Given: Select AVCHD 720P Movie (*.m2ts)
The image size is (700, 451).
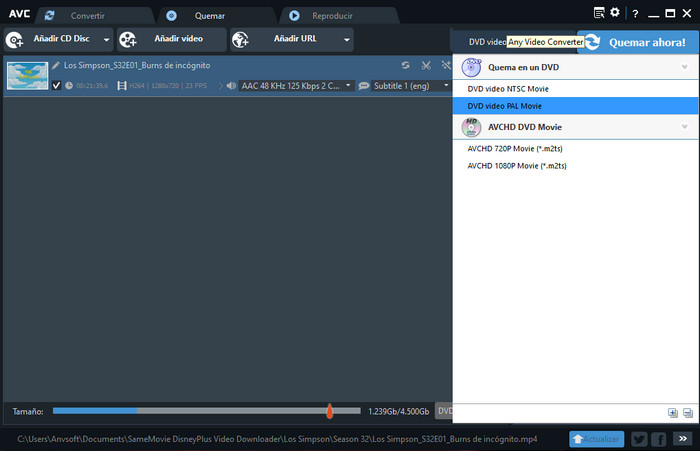Looking at the screenshot, I should (x=575, y=149).
